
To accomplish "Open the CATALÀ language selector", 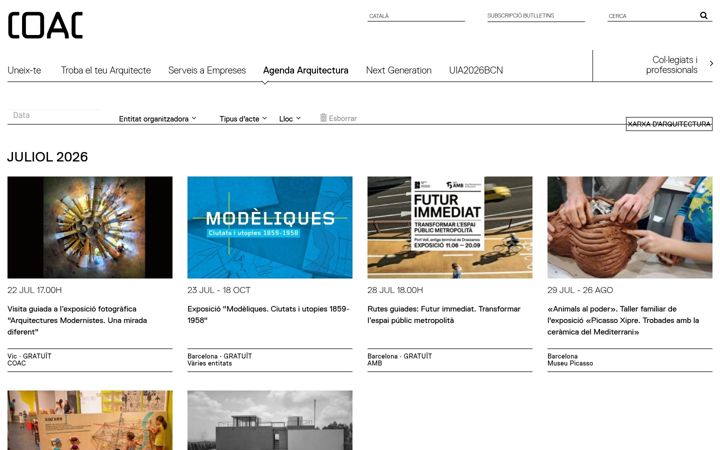I will pyautogui.click(x=416, y=16).
